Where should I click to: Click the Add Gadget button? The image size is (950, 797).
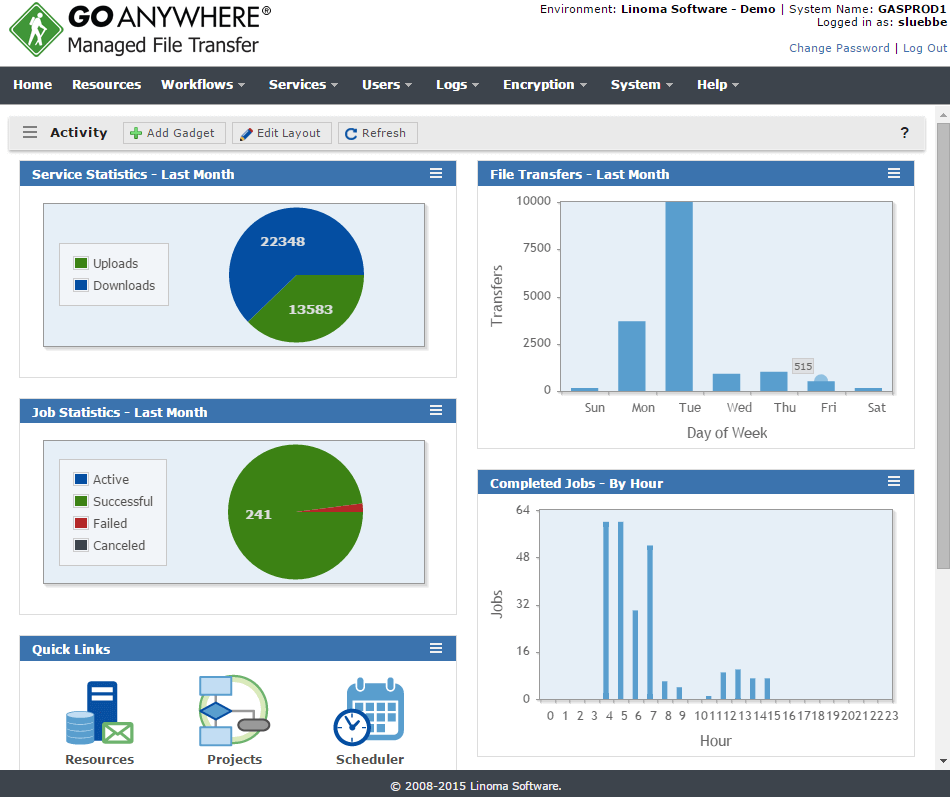tap(172, 133)
